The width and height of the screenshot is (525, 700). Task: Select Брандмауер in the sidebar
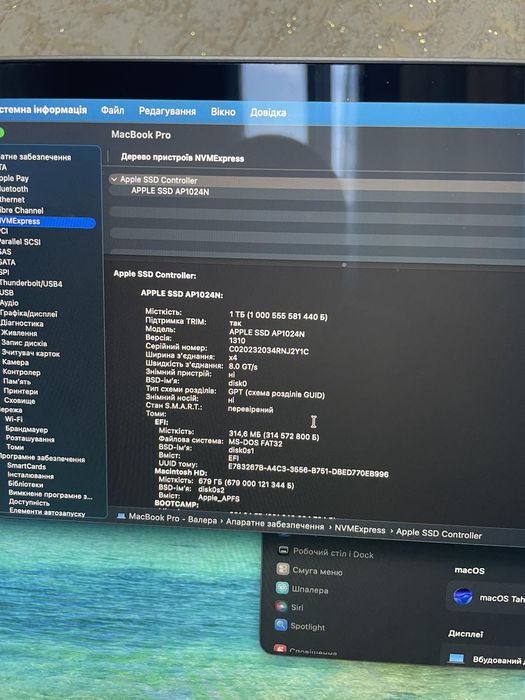(x=27, y=429)
